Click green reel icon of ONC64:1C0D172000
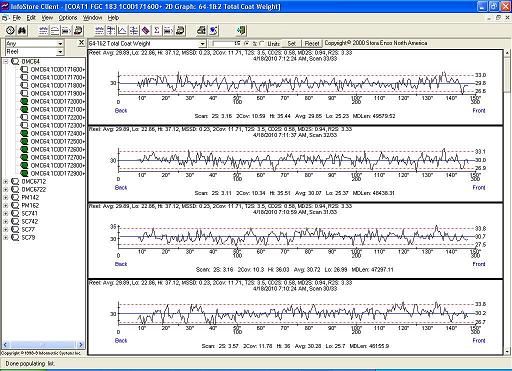 coord(24,101)
